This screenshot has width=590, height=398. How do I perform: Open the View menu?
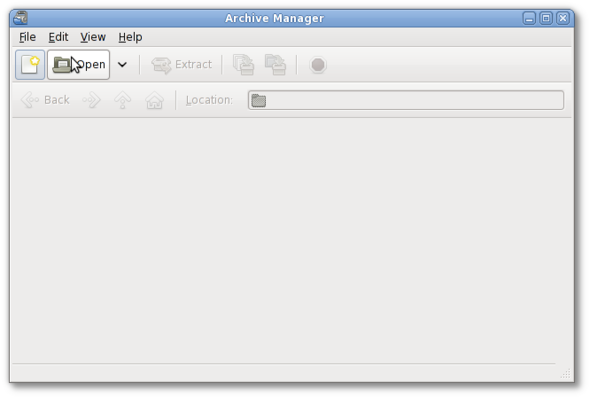(x=93, y=37)
